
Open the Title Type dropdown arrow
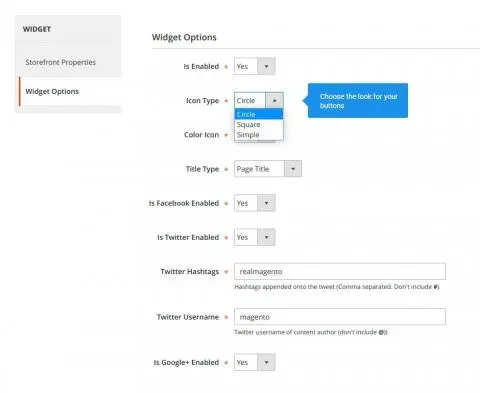293,169
